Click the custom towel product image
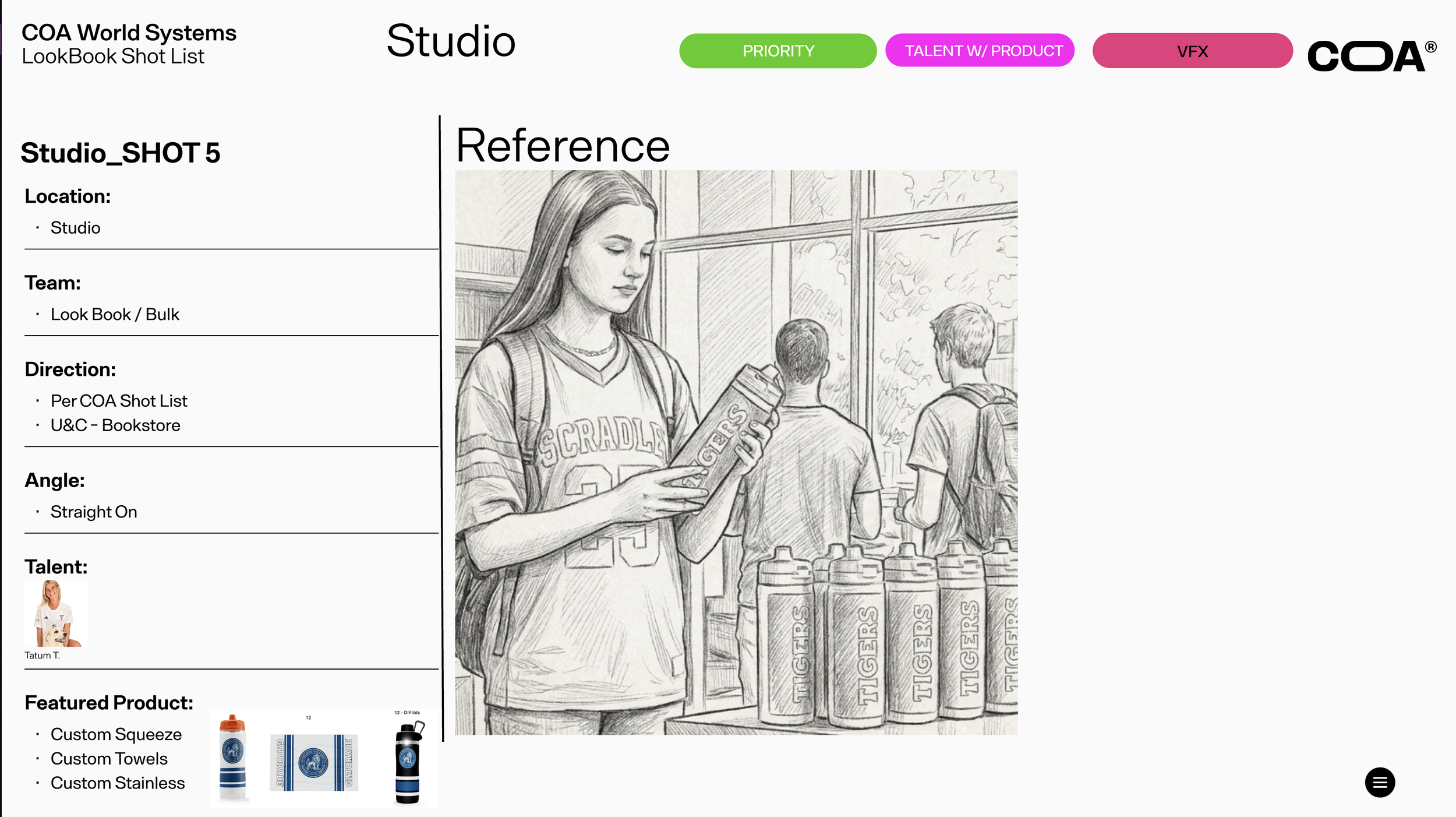Screen dimensions: 1456x817 click(x=314, y=762)
